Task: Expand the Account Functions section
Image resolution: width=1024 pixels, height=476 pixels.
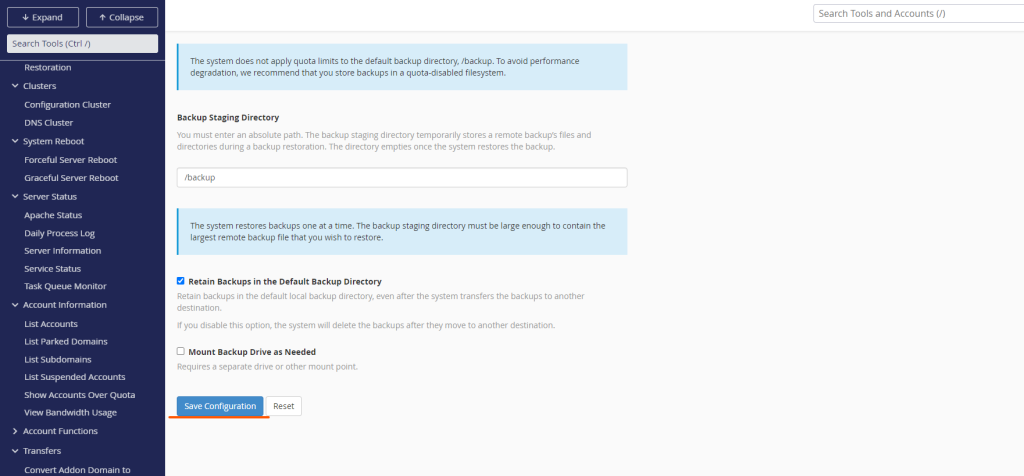Action: [15, 432]
